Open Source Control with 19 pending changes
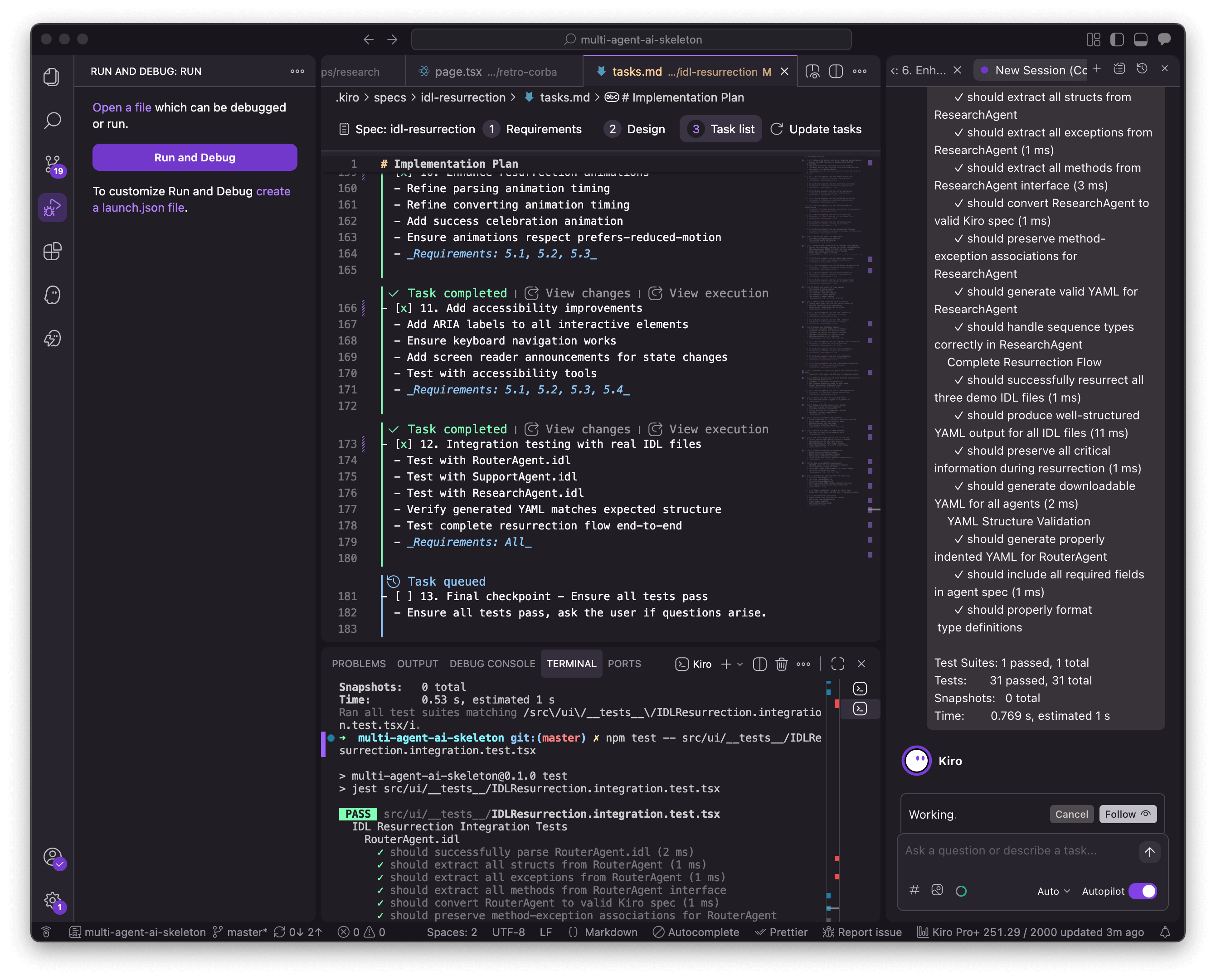1216x980 pixels. click(x=53, y=164)
